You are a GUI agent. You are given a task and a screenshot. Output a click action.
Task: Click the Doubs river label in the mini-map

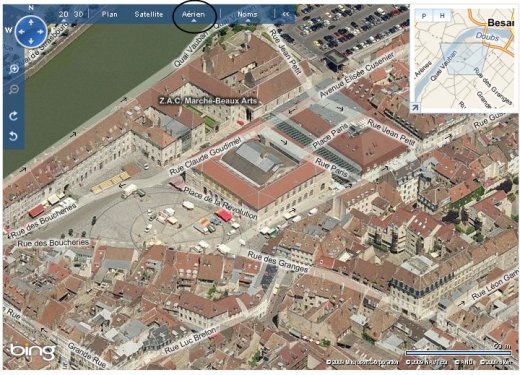click(487, 37)
